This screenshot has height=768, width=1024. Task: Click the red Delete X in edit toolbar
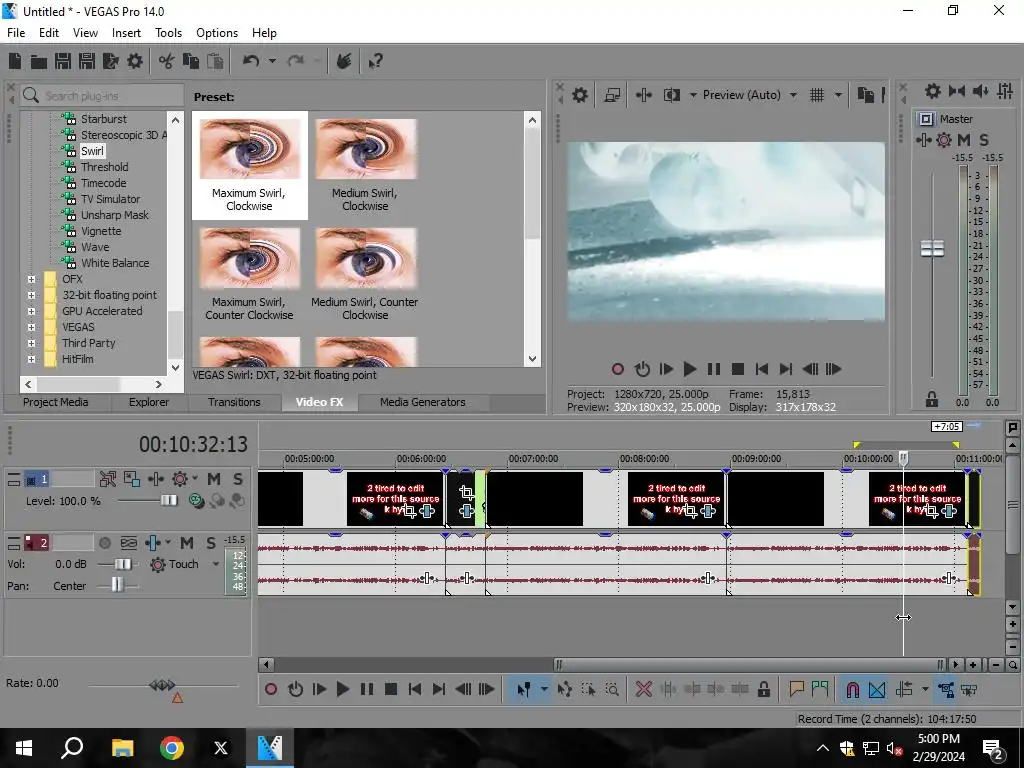[643, 689]
